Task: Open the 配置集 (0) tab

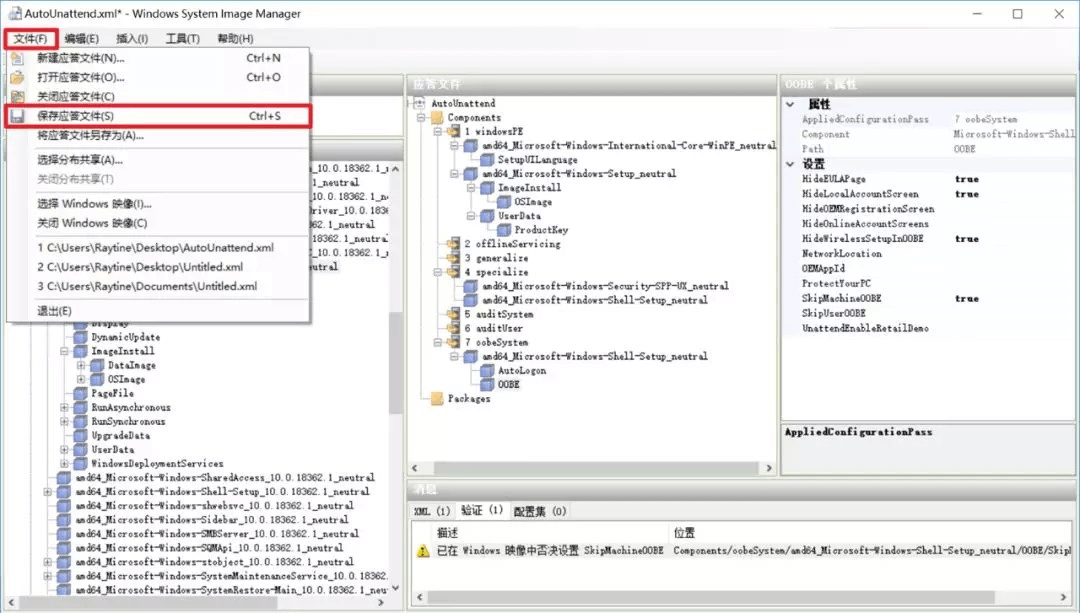Action: [x=539, y=511]
